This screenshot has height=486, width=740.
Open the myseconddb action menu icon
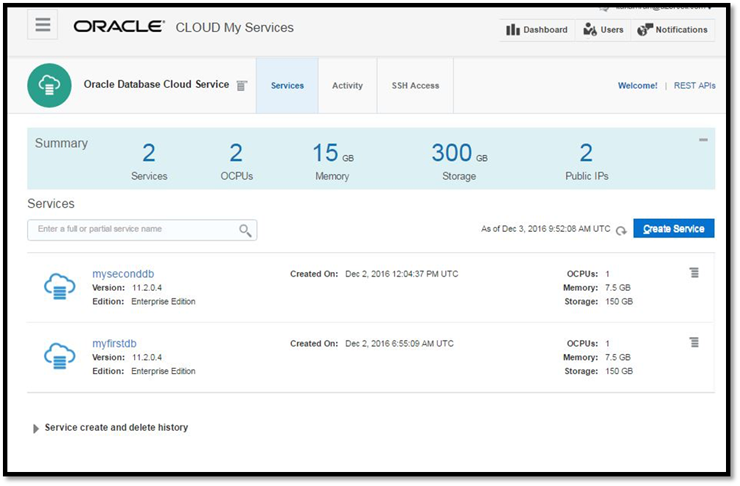[694, 272]
